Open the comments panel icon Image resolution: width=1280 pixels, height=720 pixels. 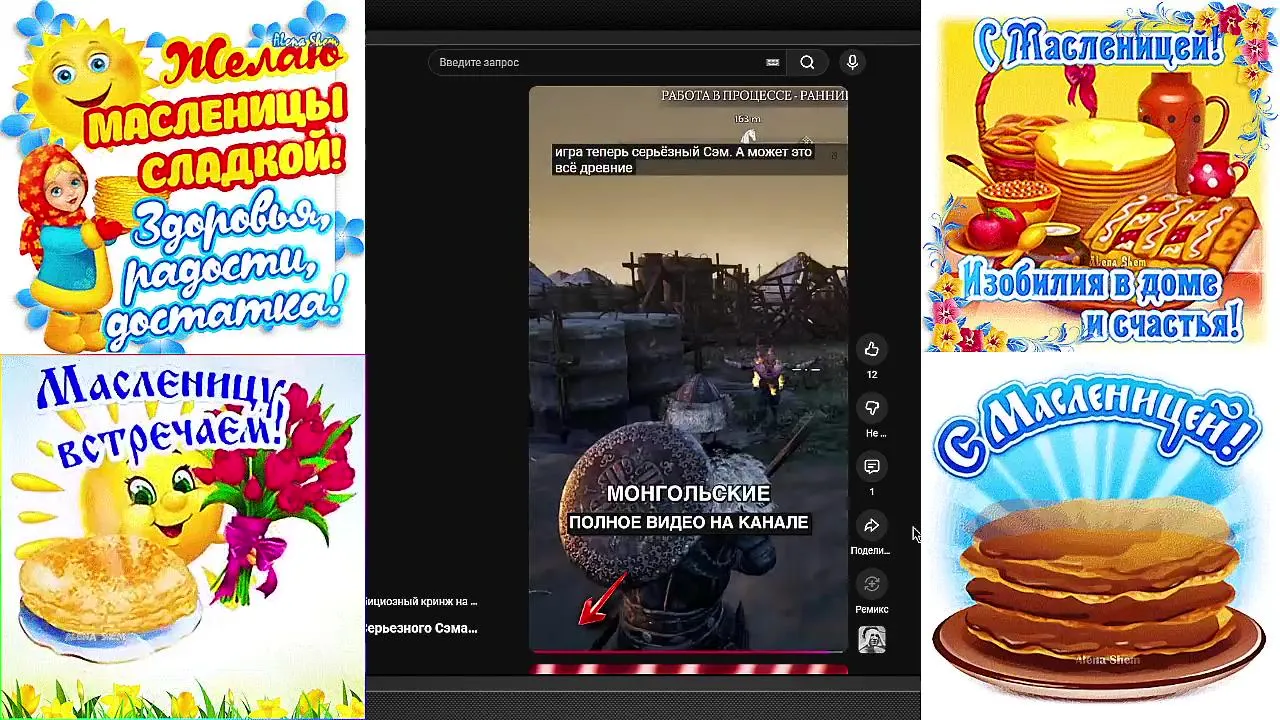click(872, 466)
